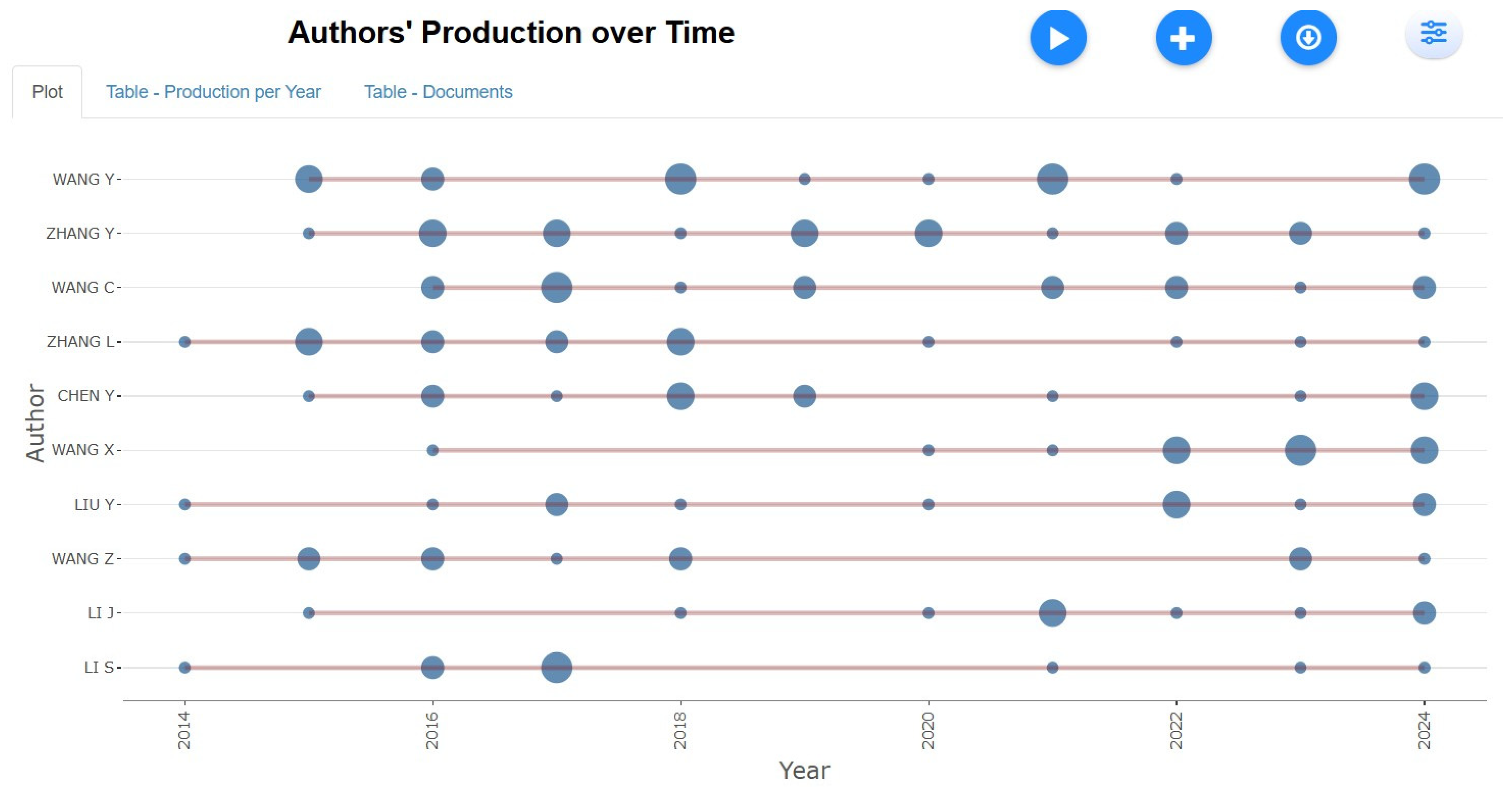Click the ZHANG Y author label
This screenshot has height=787, width=1512.
[80, 233]
